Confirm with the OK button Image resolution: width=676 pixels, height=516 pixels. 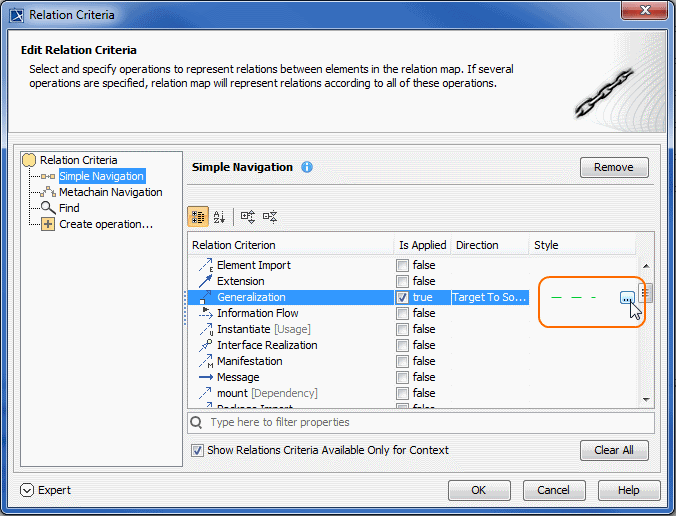[479, 490]
